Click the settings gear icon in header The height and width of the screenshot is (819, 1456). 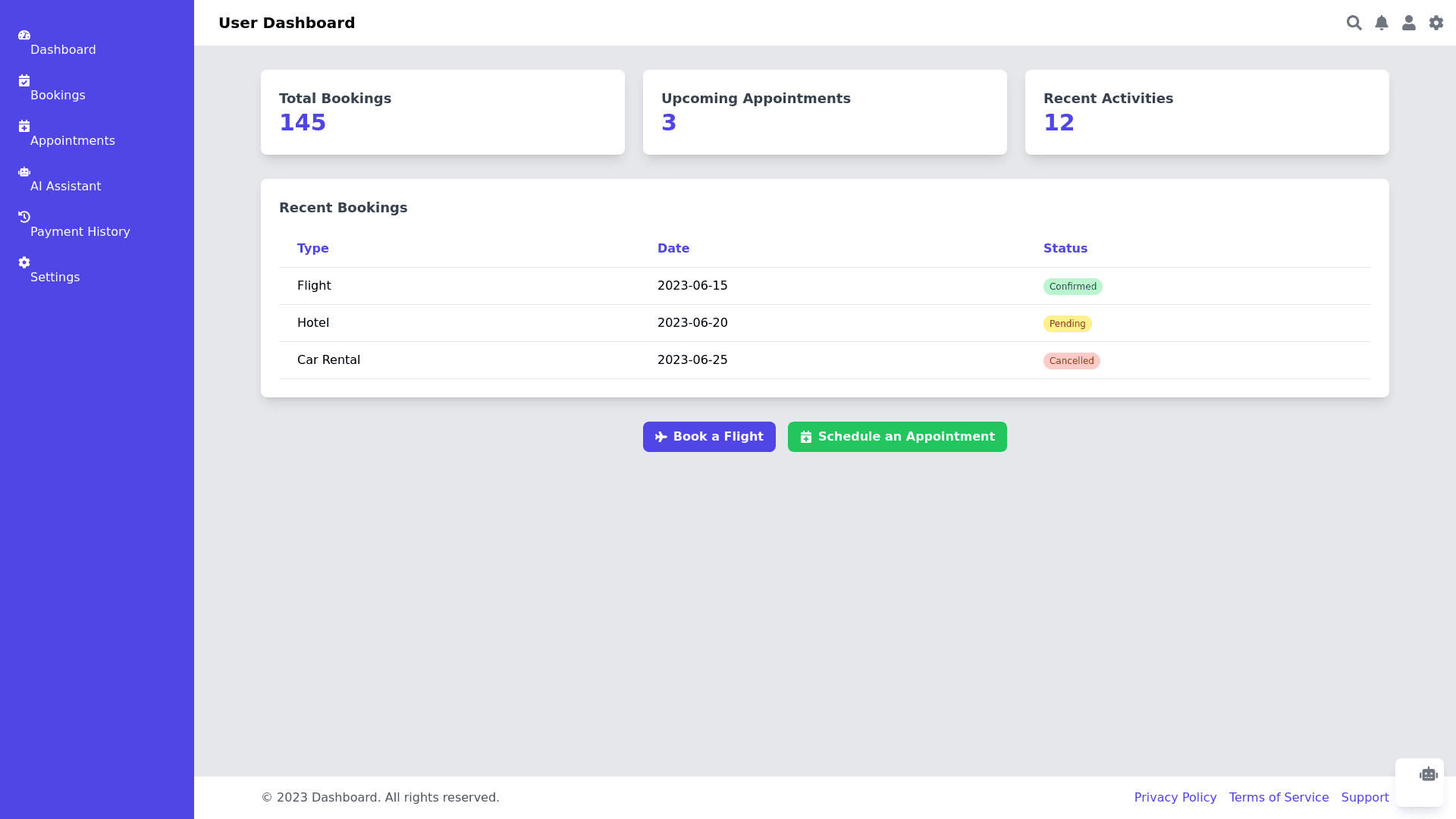(1436, 23)
